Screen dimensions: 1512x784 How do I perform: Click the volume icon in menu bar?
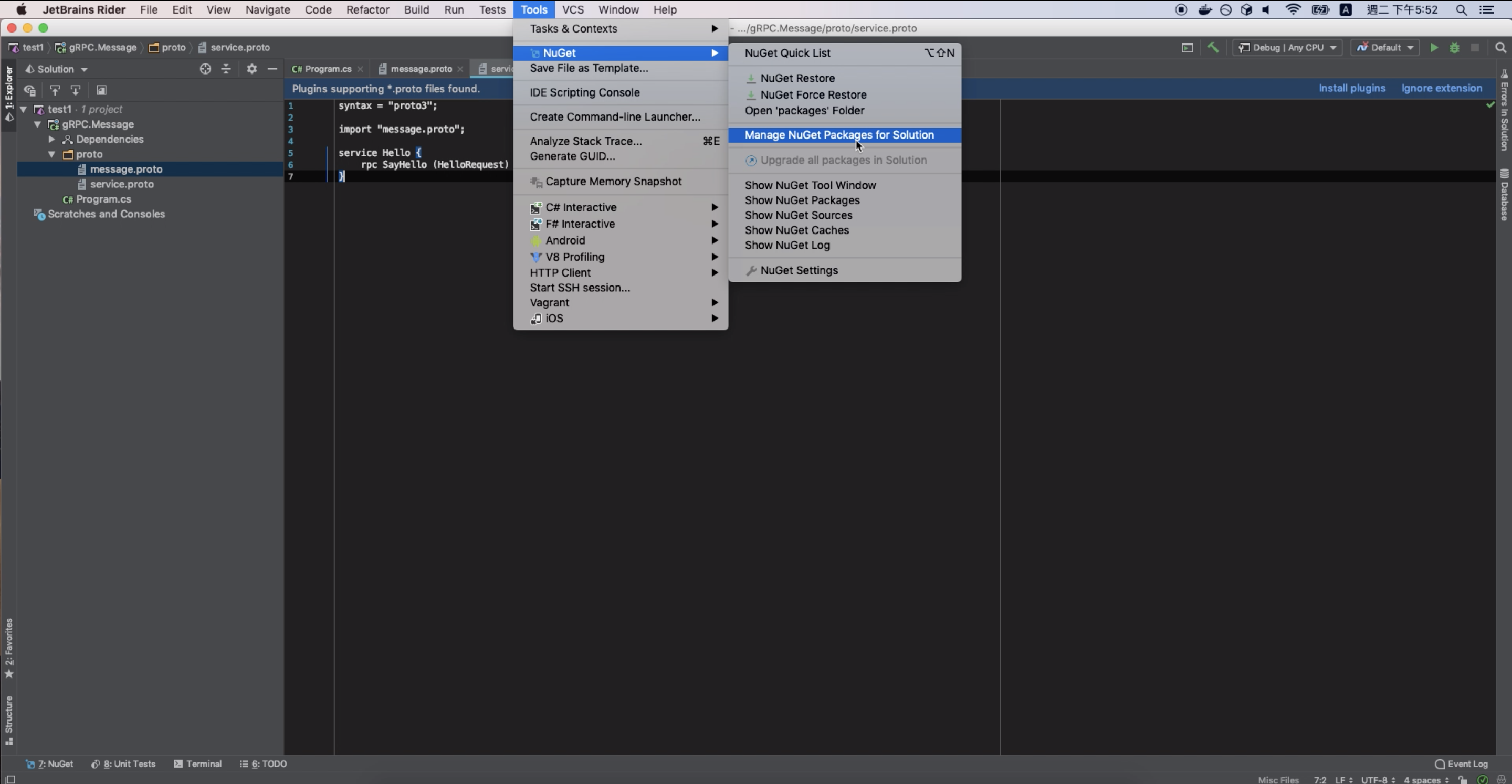pos(1267,10)
